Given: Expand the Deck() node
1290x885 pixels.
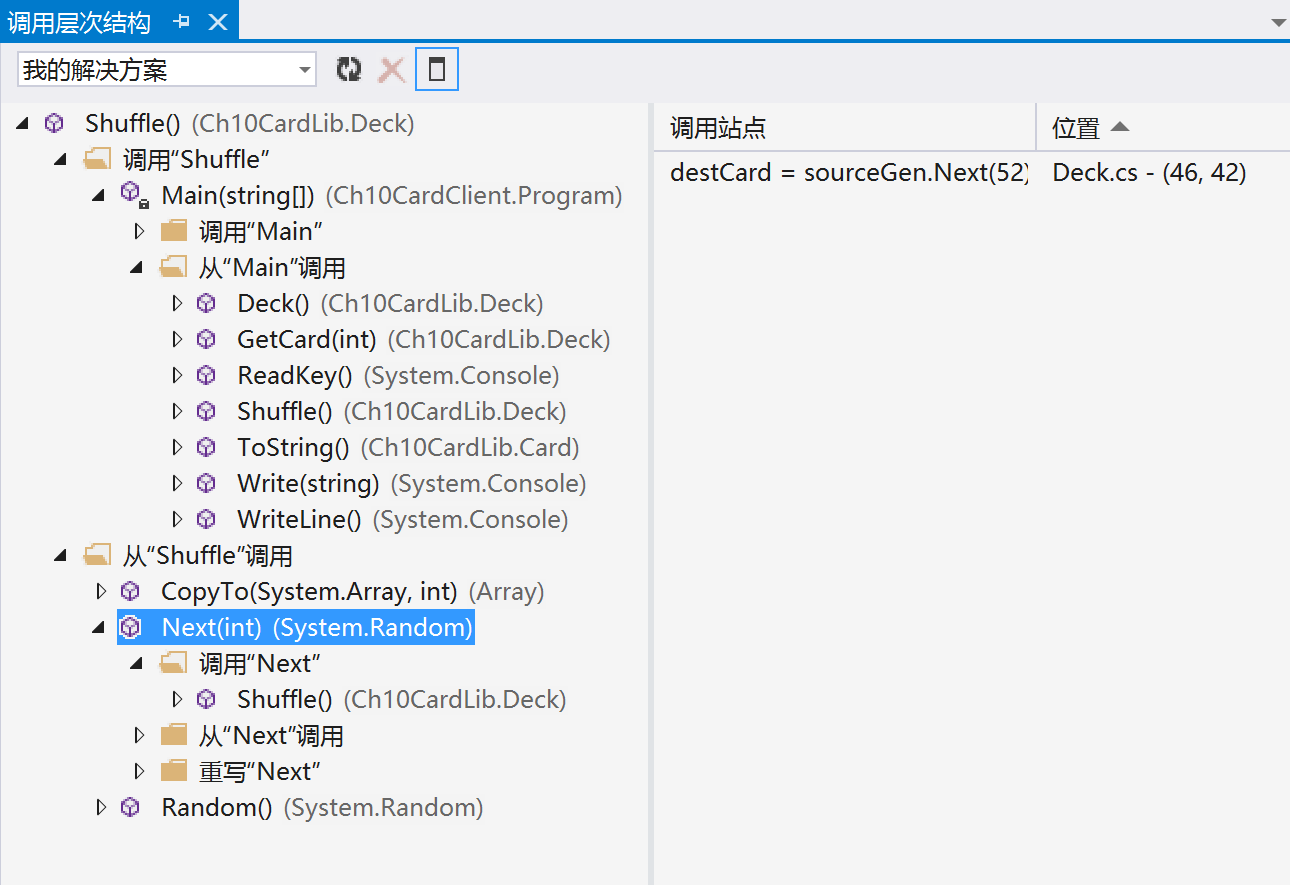Looking at the screenshot, I should [177, 303].
